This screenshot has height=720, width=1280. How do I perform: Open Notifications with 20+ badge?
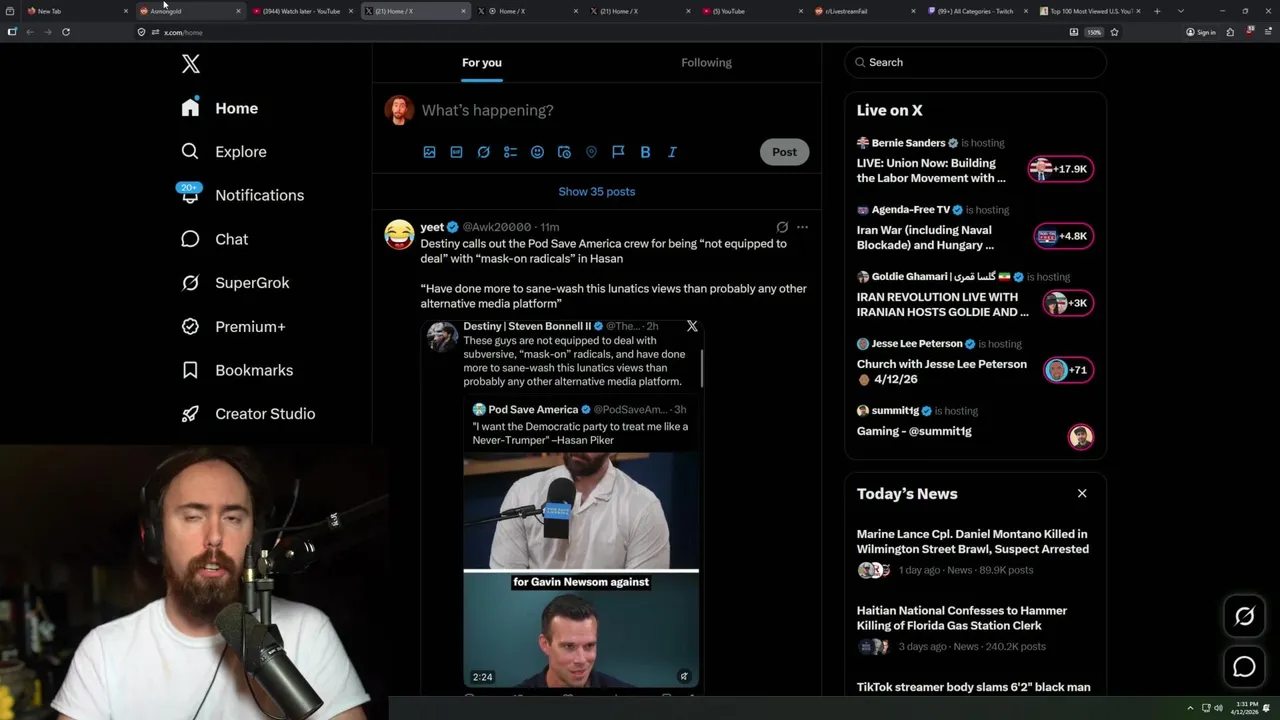tap(242, 195)
